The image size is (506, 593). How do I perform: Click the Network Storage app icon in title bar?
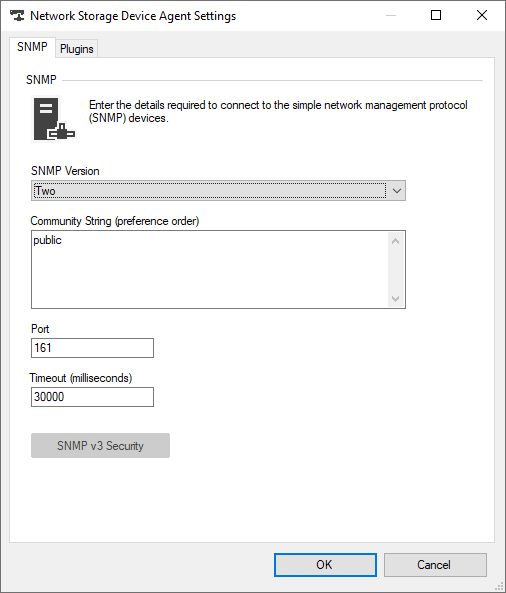[x=17, y=16]
